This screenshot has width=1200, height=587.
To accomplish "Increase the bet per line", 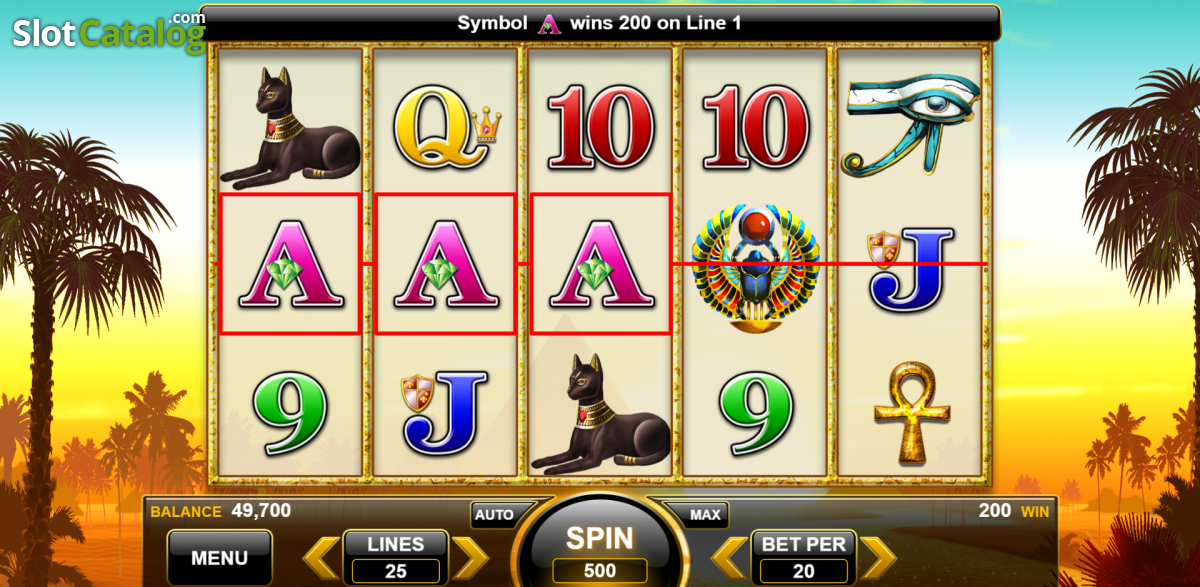I will click(878, 557).
